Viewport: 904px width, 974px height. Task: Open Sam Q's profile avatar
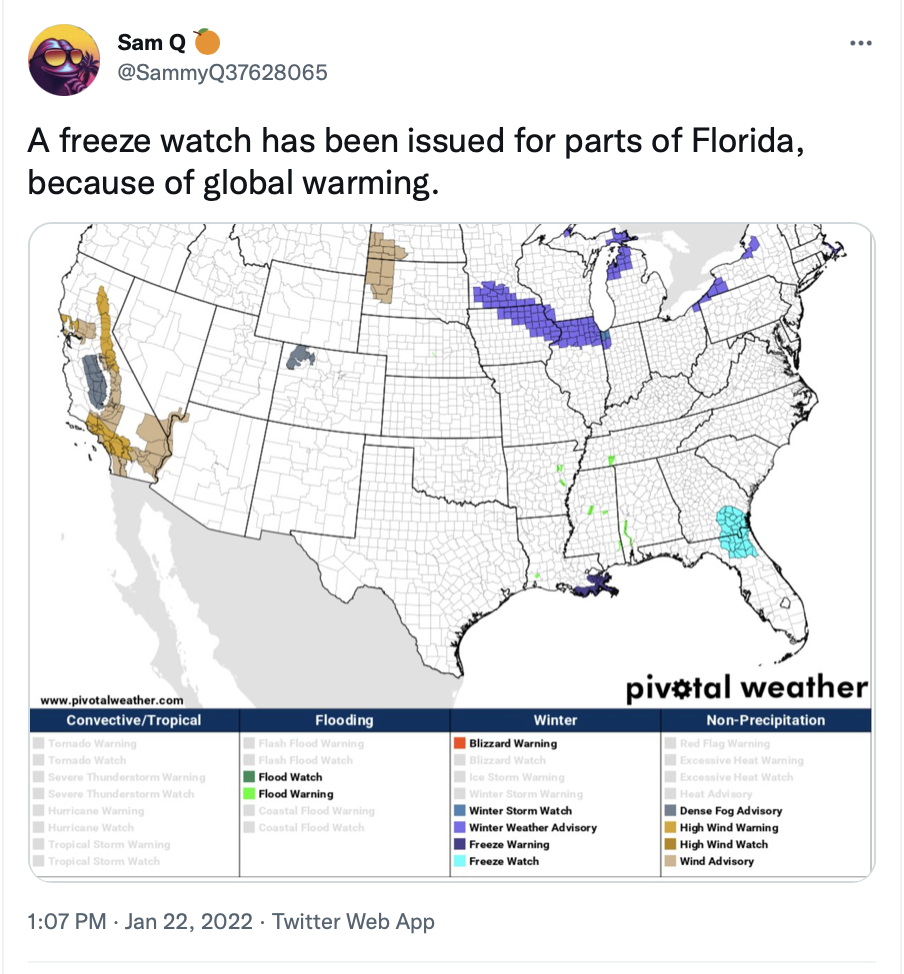[64, 60]
